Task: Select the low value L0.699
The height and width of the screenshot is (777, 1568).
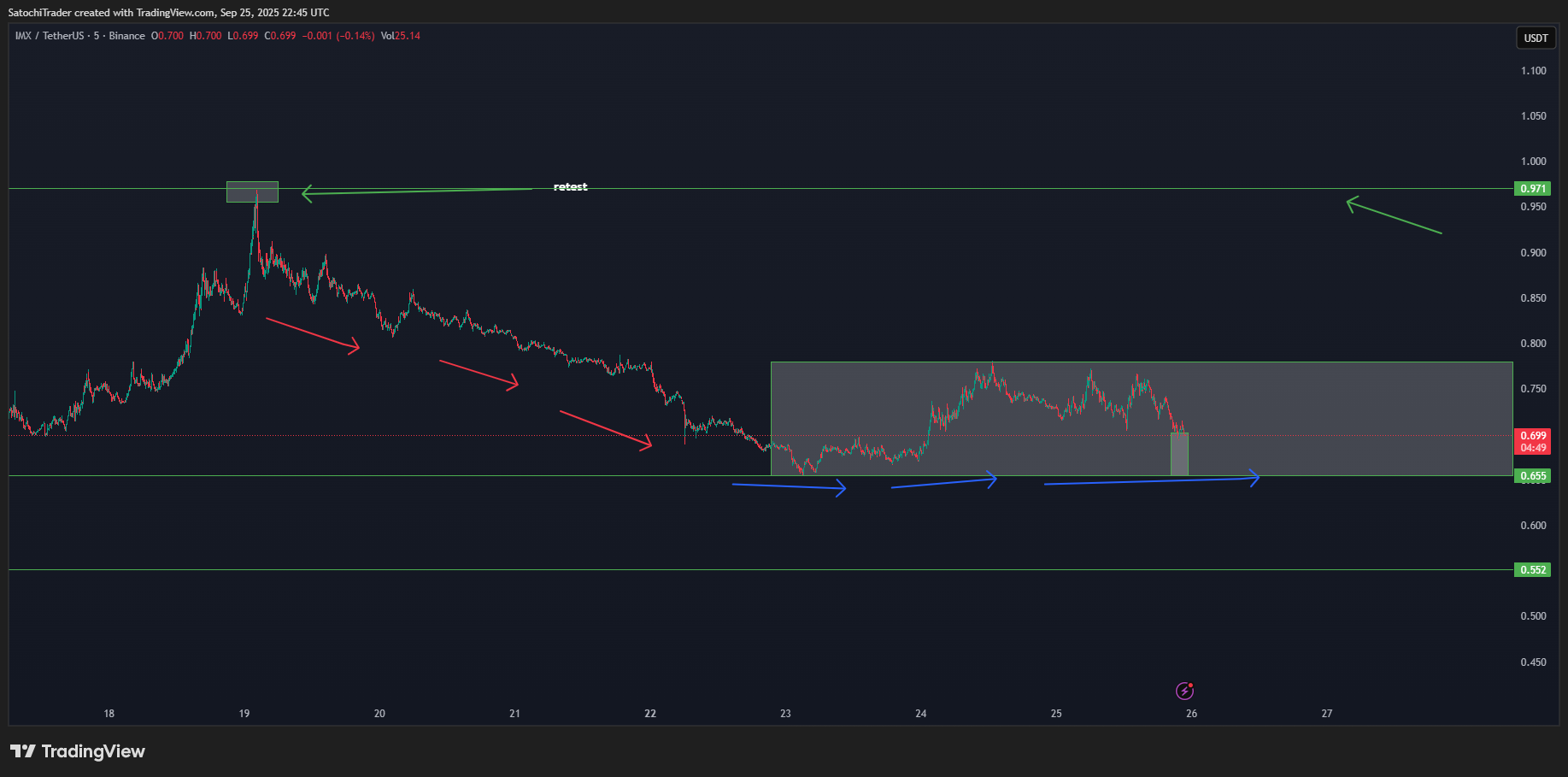Action: [x=243, y=36]
